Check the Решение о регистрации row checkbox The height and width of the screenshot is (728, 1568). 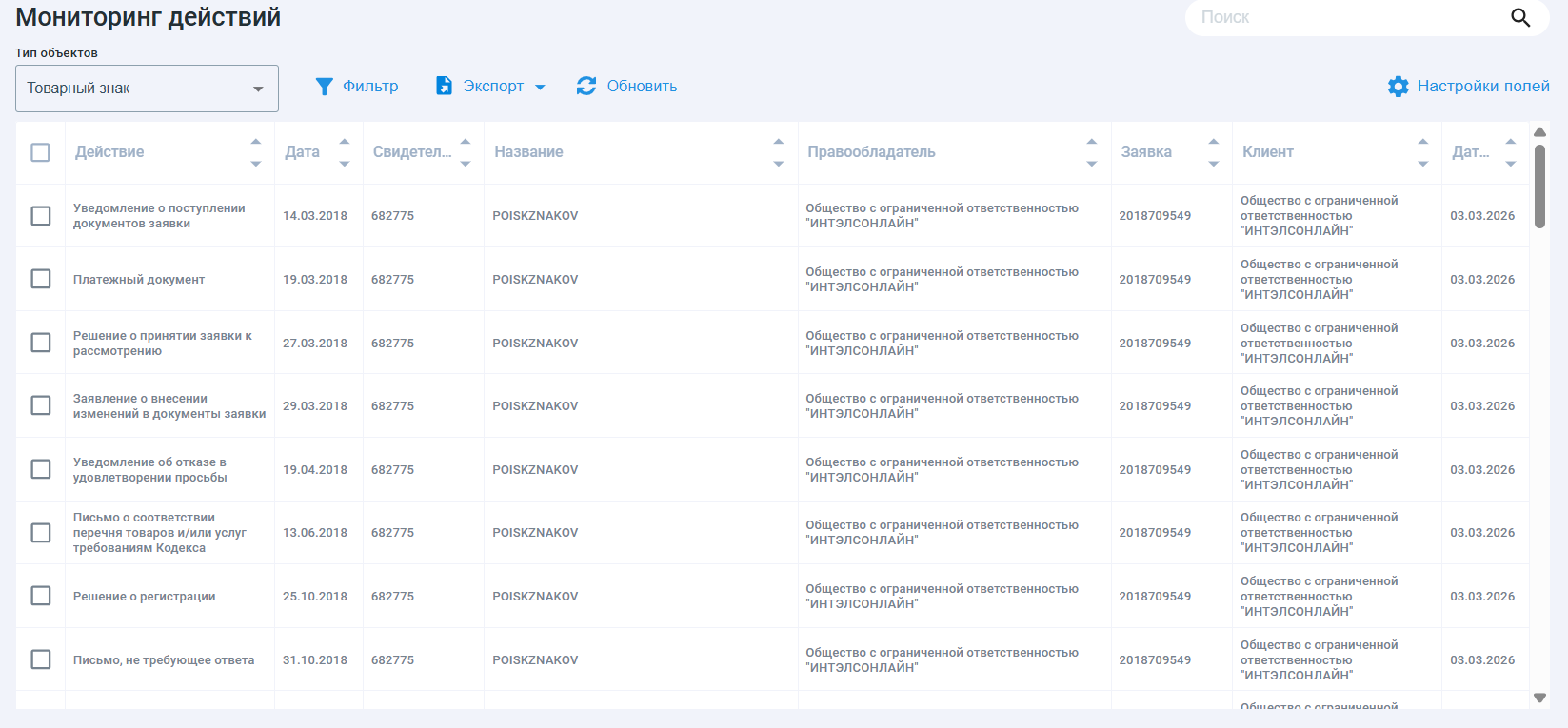click(40, 596)
